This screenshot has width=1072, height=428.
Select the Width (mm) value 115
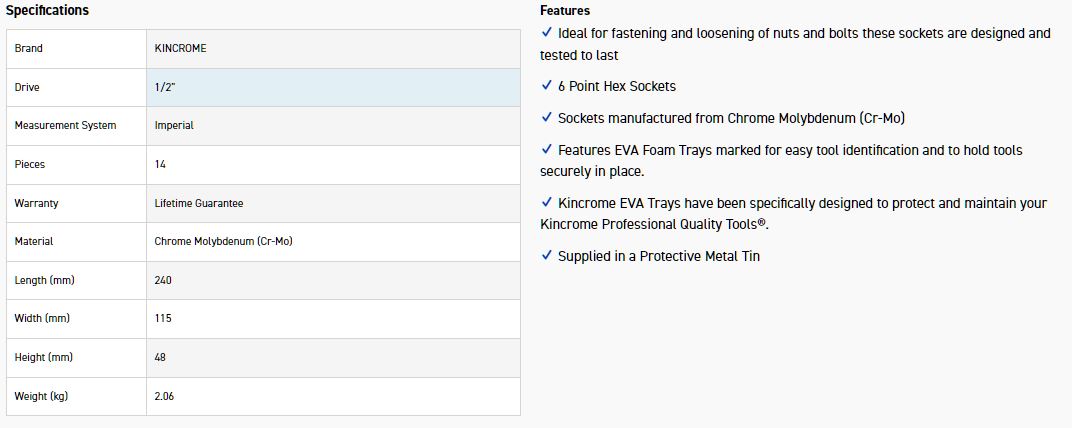point(163,318)
